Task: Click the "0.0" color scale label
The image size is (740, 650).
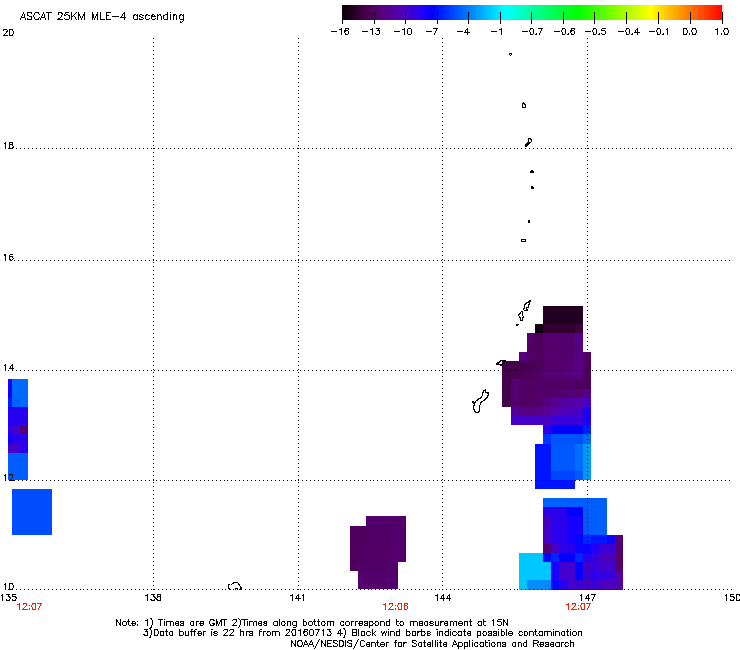Action: 690,32
